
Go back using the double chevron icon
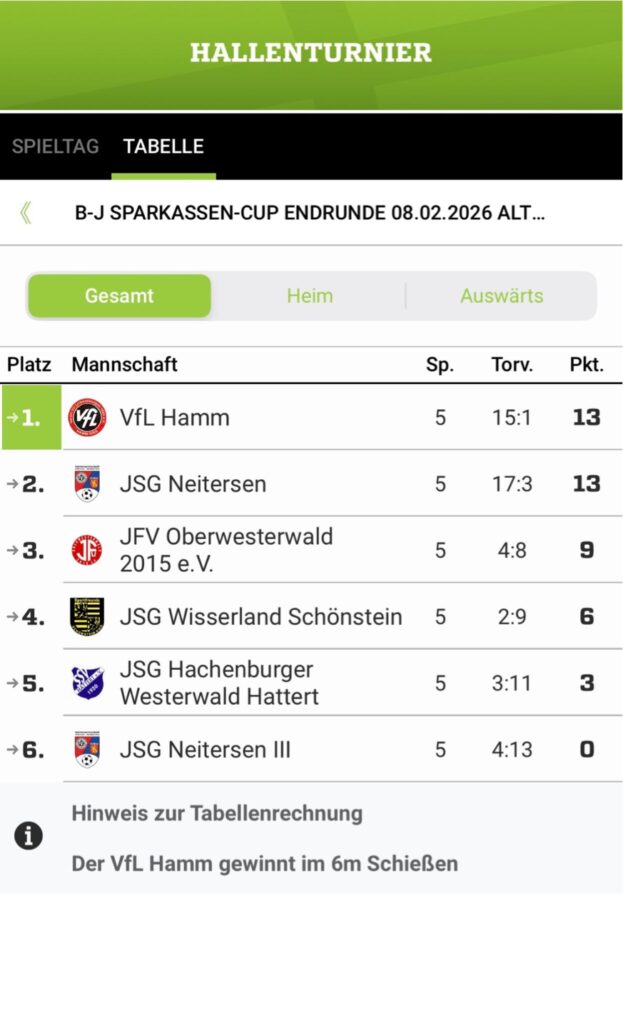coord(25,212)
